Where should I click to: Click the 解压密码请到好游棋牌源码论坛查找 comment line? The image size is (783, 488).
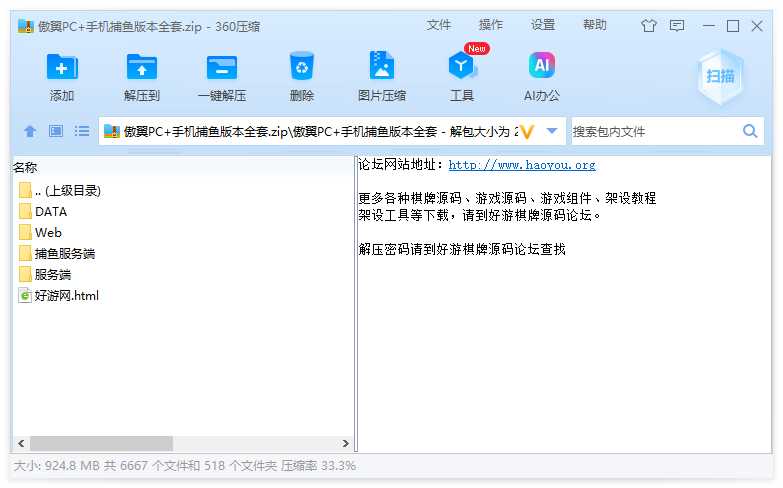(462, 249)
